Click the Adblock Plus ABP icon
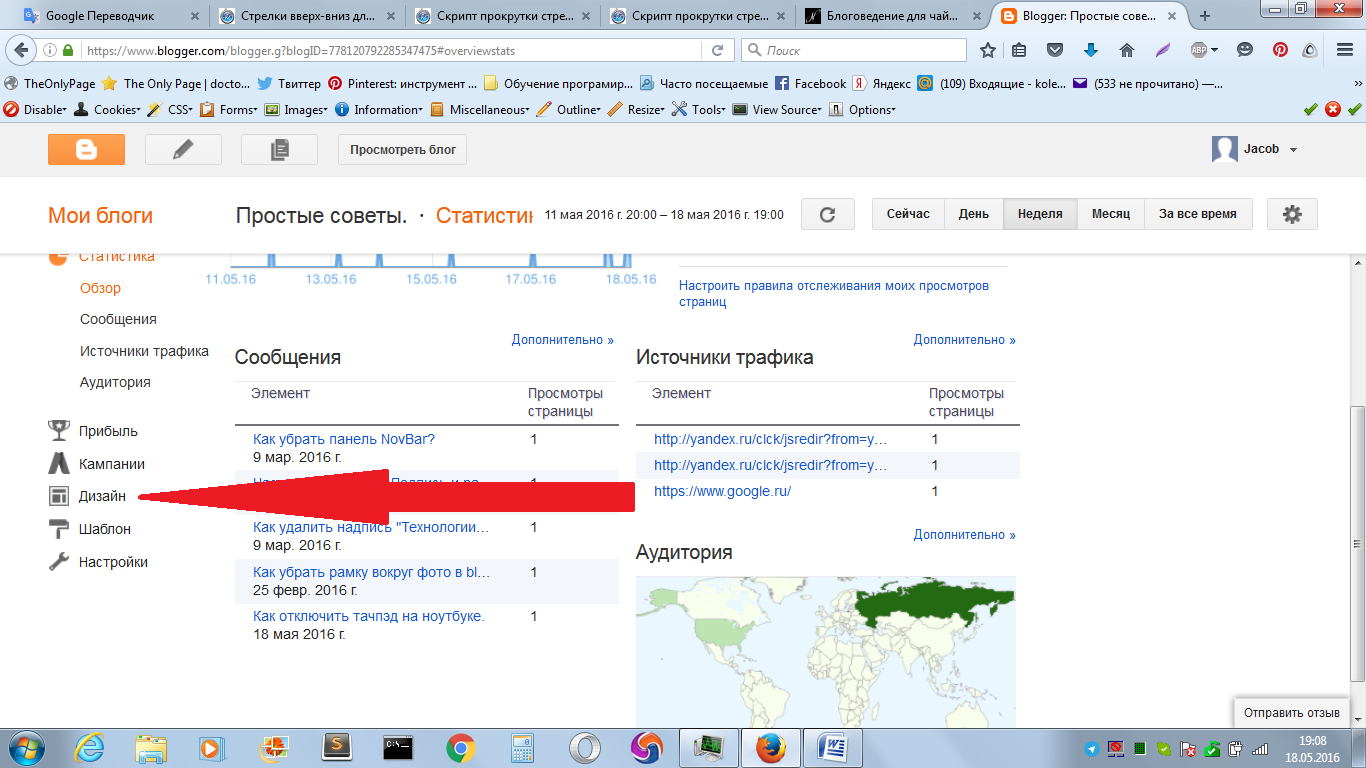 (x=1199, y=50)
